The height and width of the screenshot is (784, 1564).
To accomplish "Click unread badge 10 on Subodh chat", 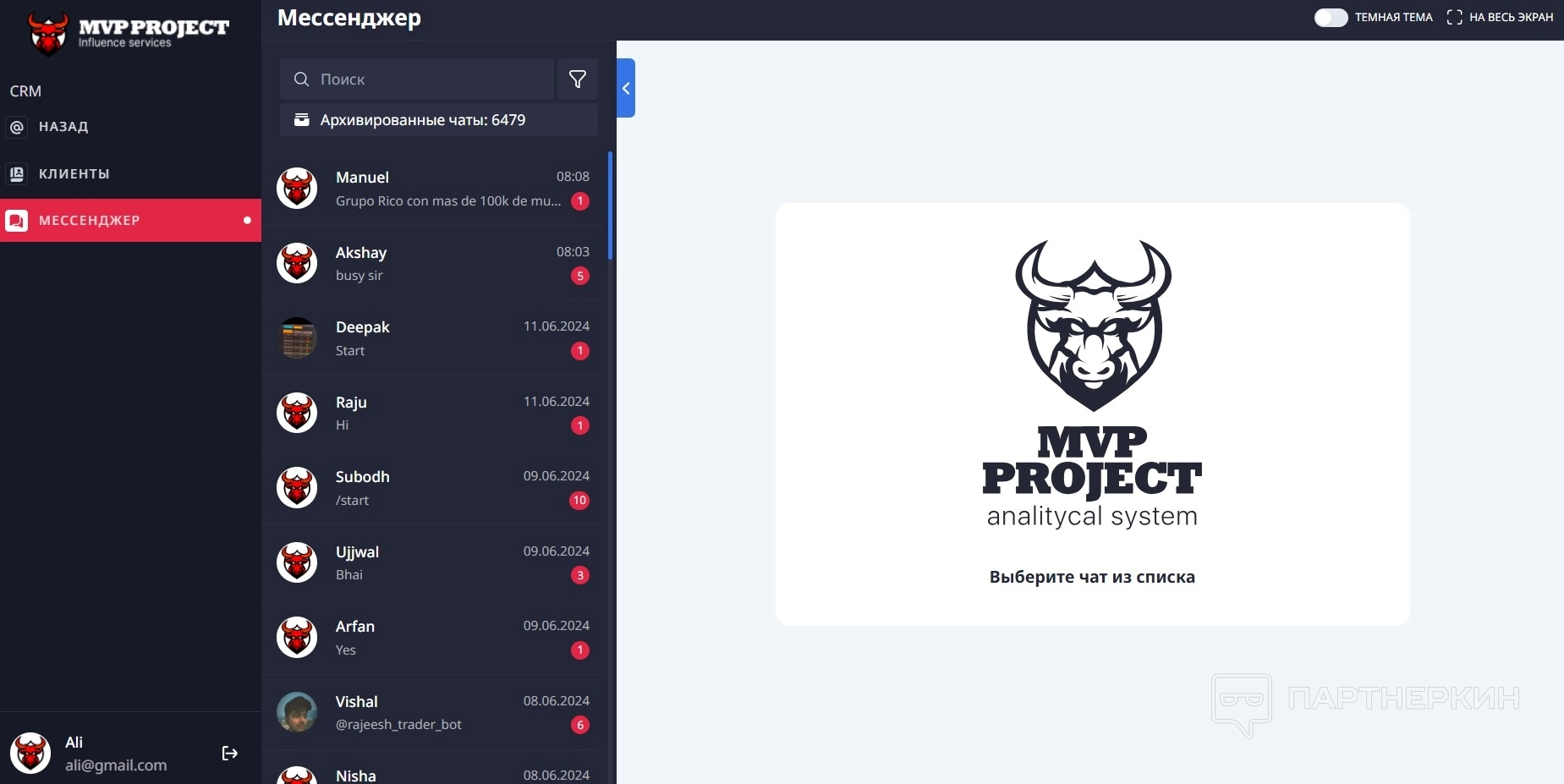I will click(579, 501).
